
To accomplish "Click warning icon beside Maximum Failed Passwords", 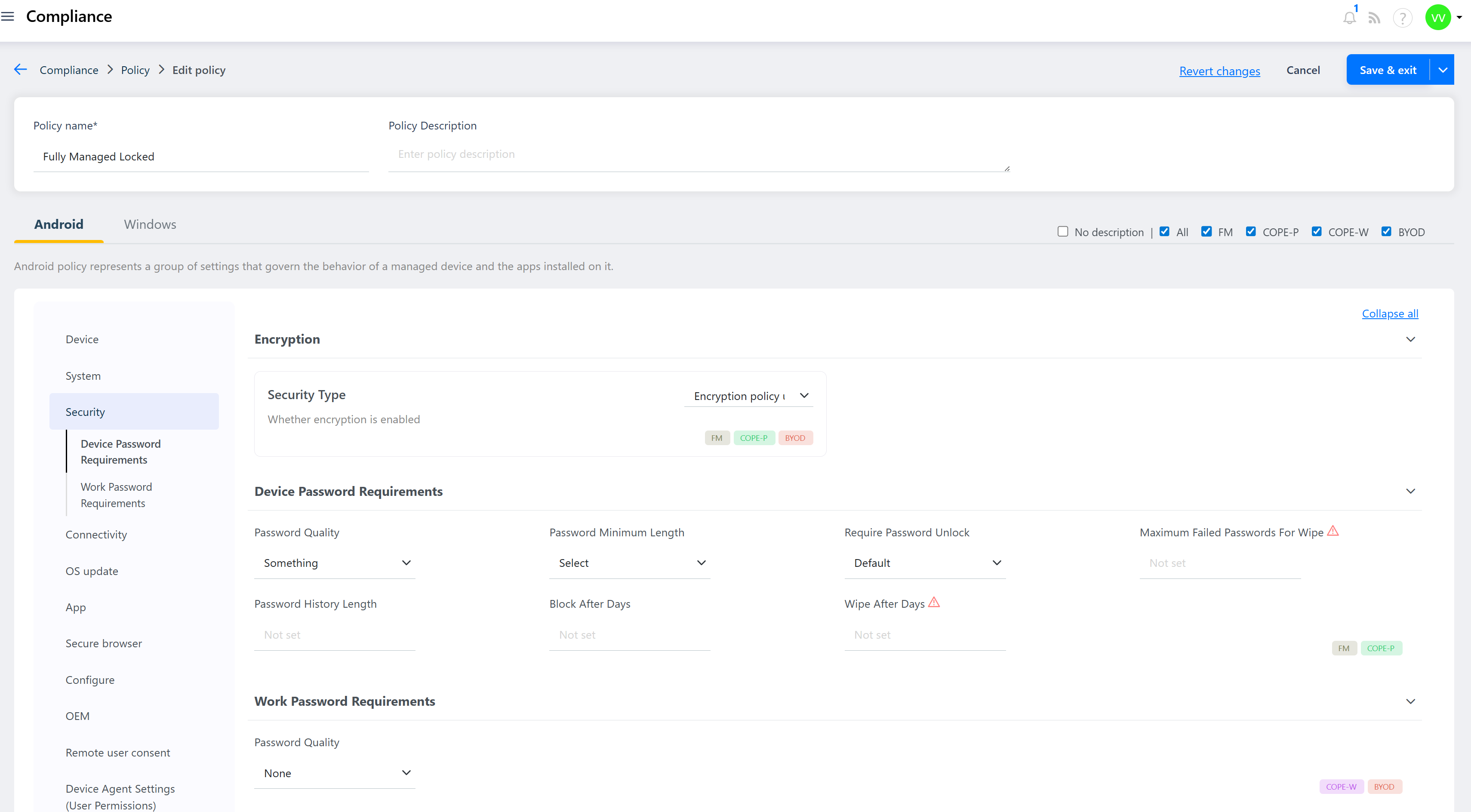I will coord(1333,531).
